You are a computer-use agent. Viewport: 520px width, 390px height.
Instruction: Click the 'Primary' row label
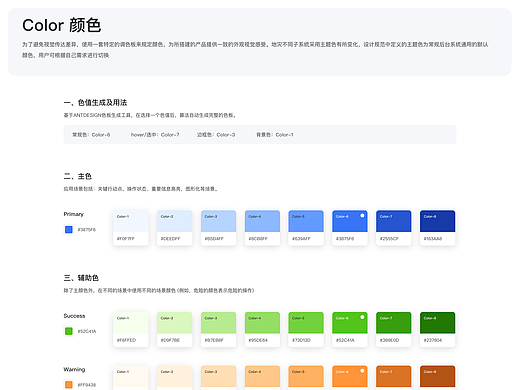click(x=74, y=214)
